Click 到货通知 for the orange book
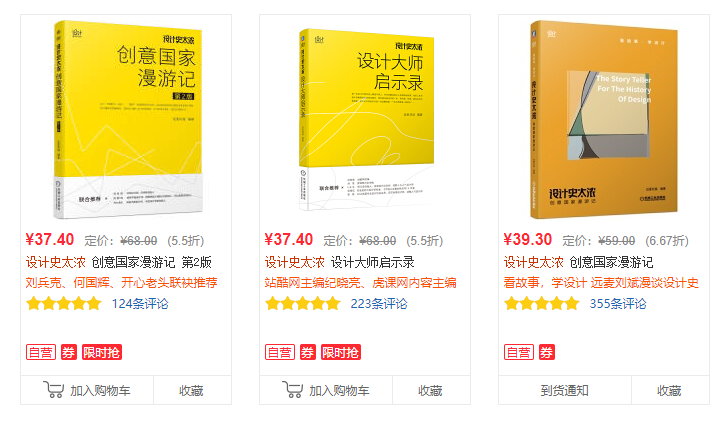Viewport: 720px width, 427px height. click(565, 390)
